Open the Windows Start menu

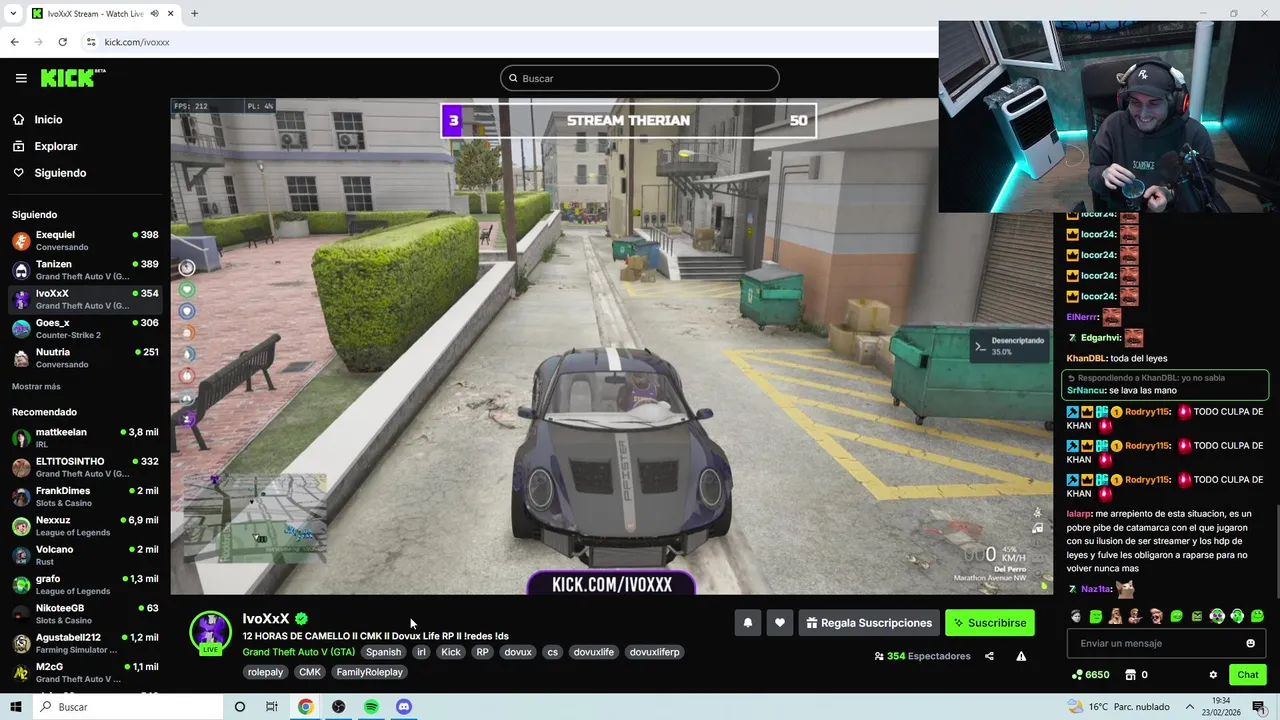point(15,707)
